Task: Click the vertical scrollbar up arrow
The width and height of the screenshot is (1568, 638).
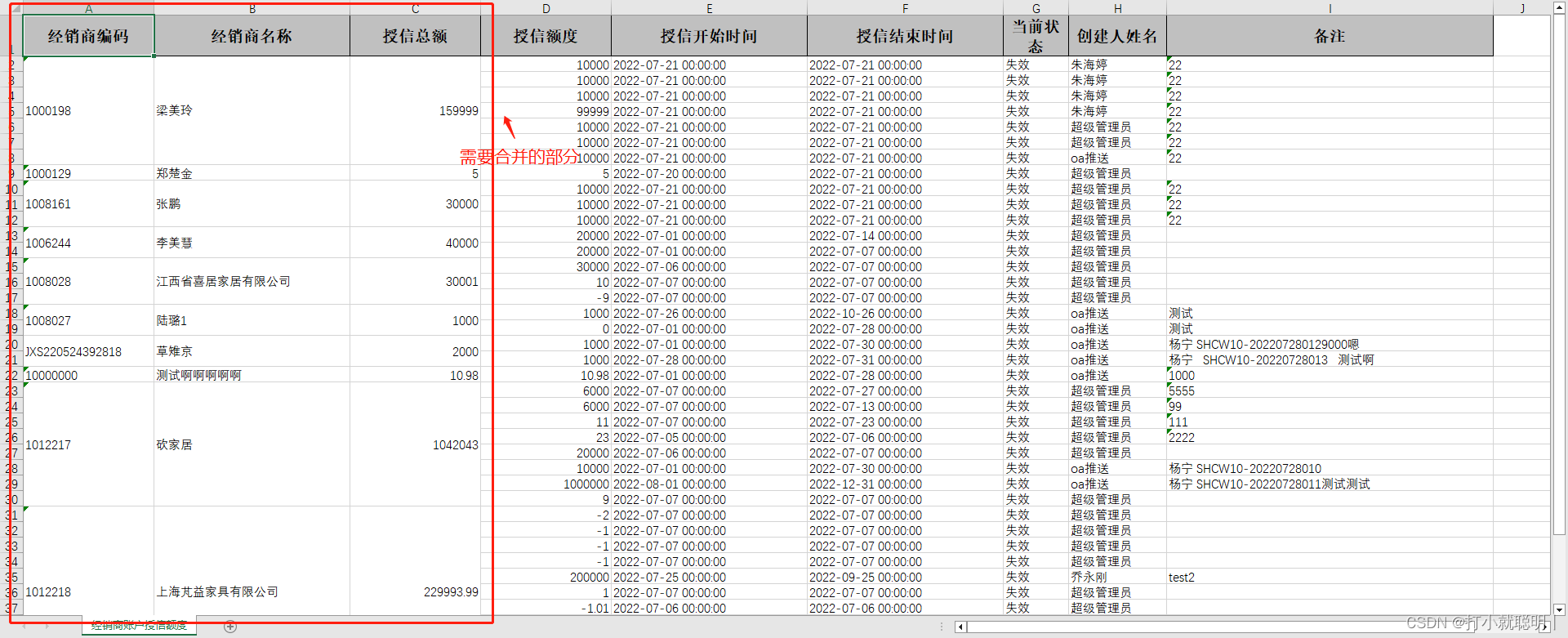Action: click(x=1559, y=8)
